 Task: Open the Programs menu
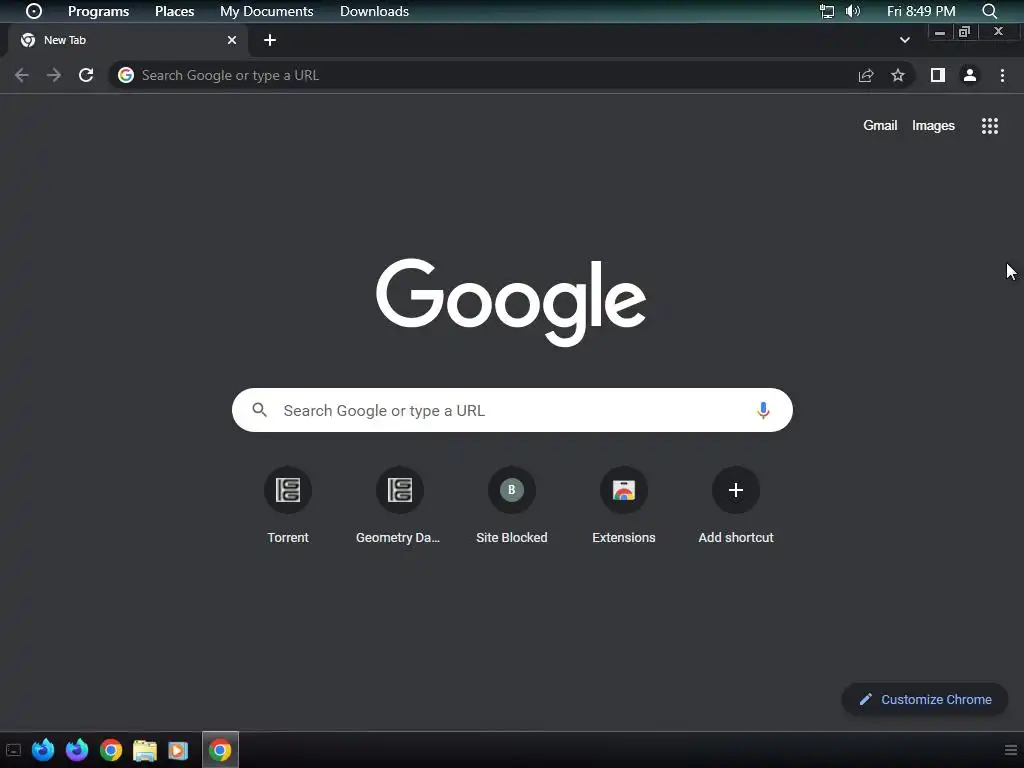99,11
